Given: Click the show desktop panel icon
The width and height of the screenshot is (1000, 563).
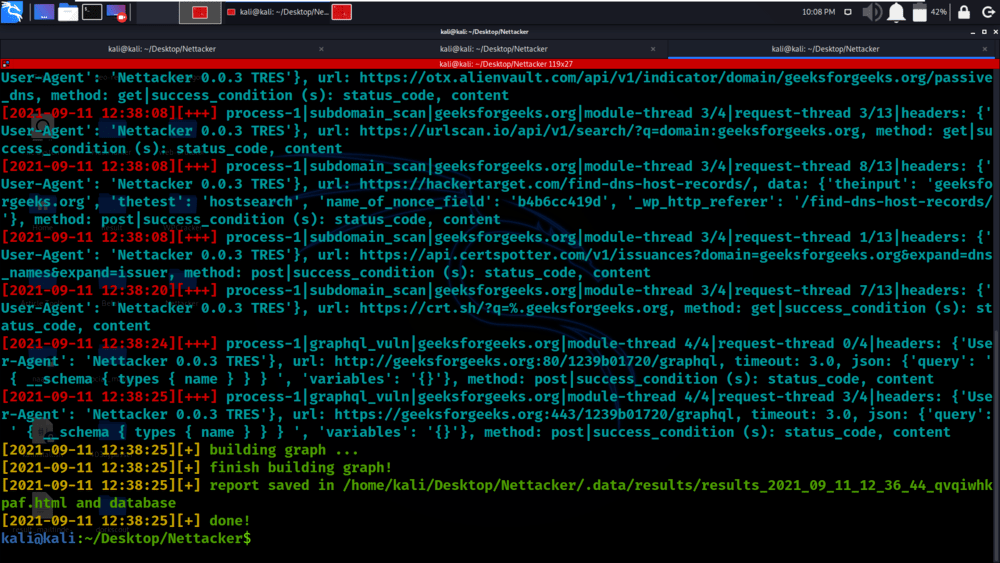Looking at the screenshot, I should tap(43, 12).
